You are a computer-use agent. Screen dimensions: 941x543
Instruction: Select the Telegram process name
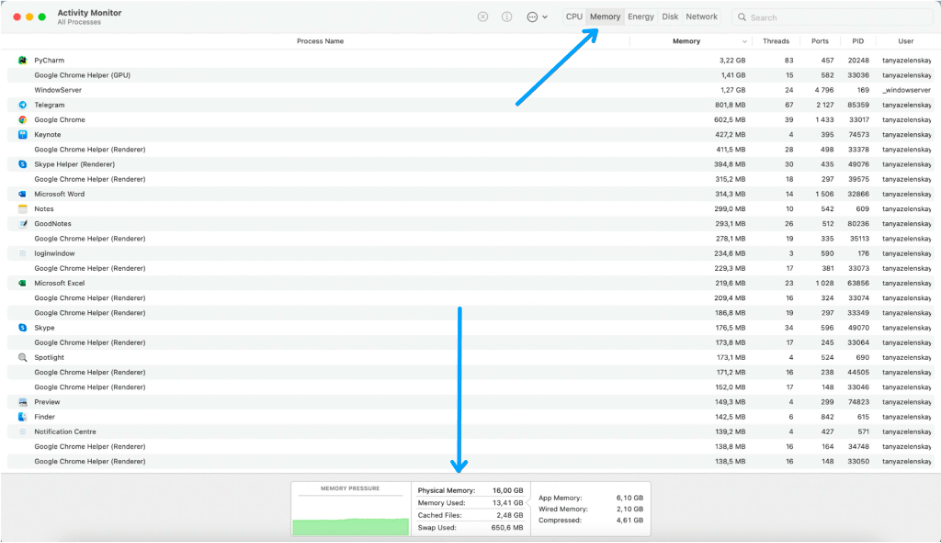tap(49, 105)
